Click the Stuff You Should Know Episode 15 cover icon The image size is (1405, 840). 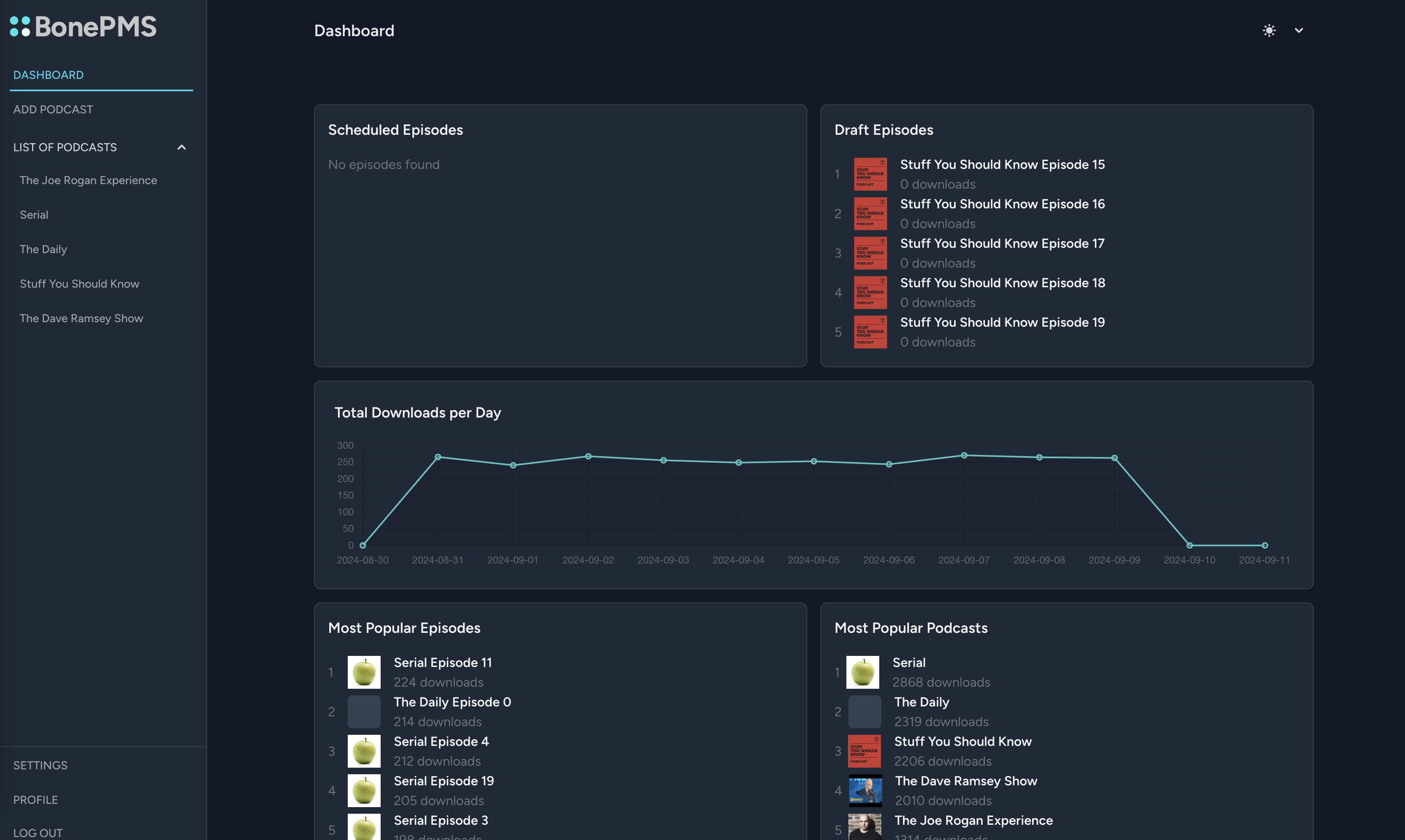[x=870, y=174]
